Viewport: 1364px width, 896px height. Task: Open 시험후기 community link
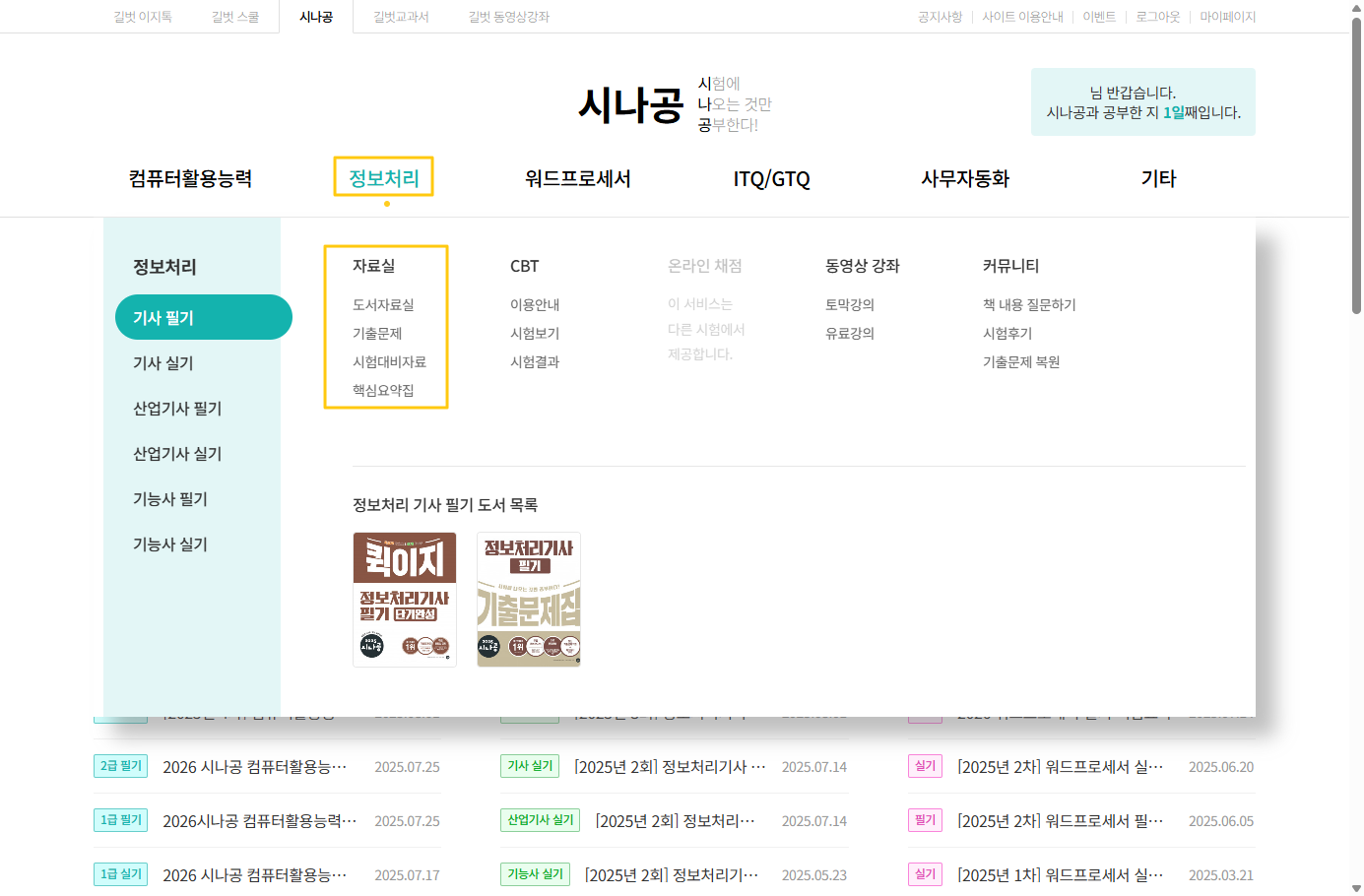coord(1007,334)
